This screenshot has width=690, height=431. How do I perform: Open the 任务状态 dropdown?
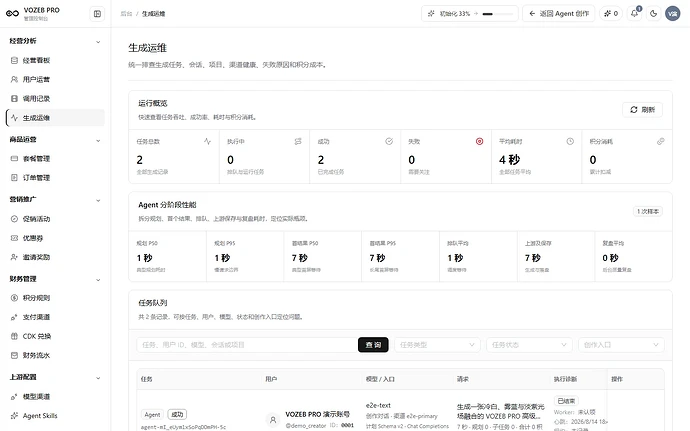pos(529,345)
